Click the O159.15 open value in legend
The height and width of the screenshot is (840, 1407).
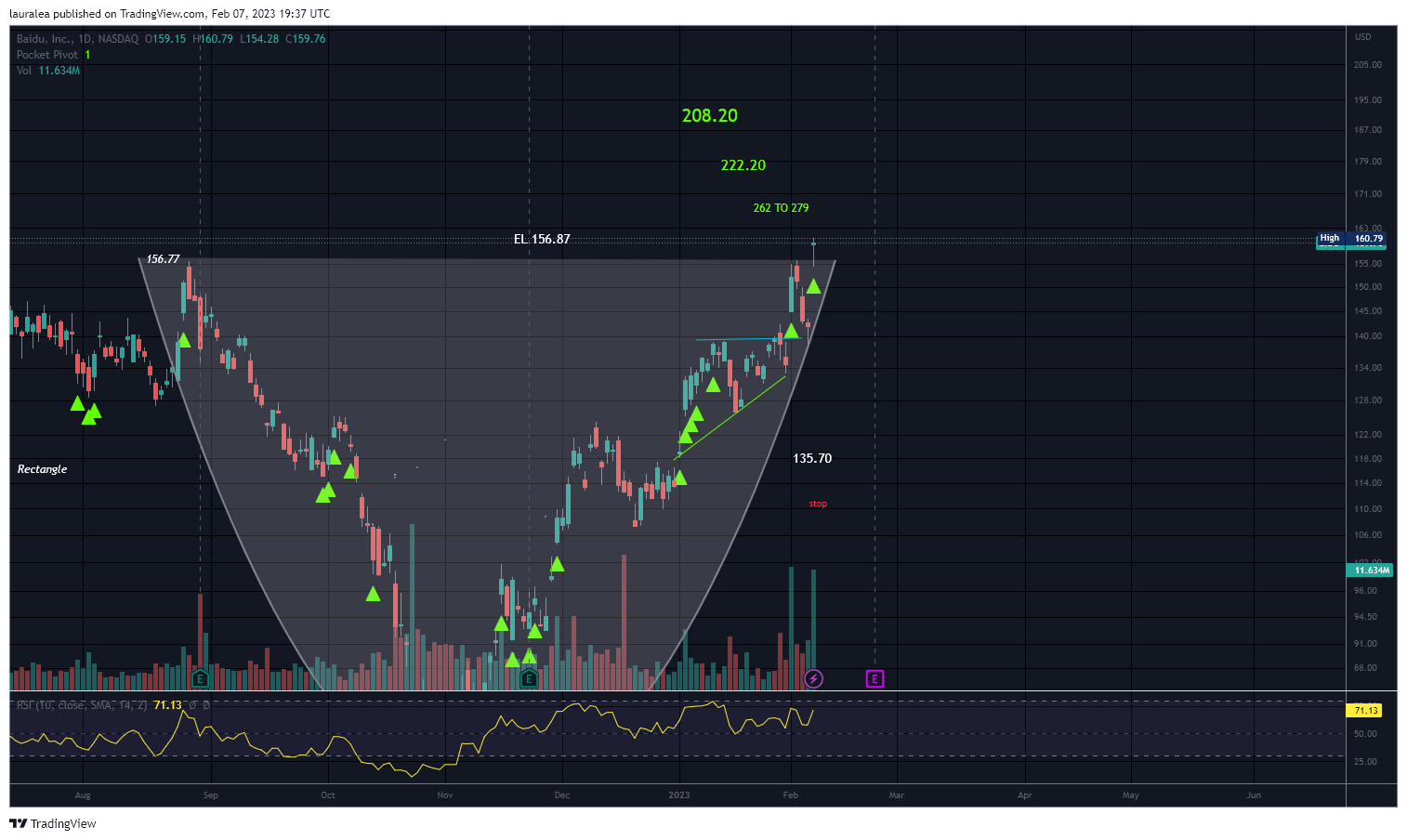(x=165, y=39)
